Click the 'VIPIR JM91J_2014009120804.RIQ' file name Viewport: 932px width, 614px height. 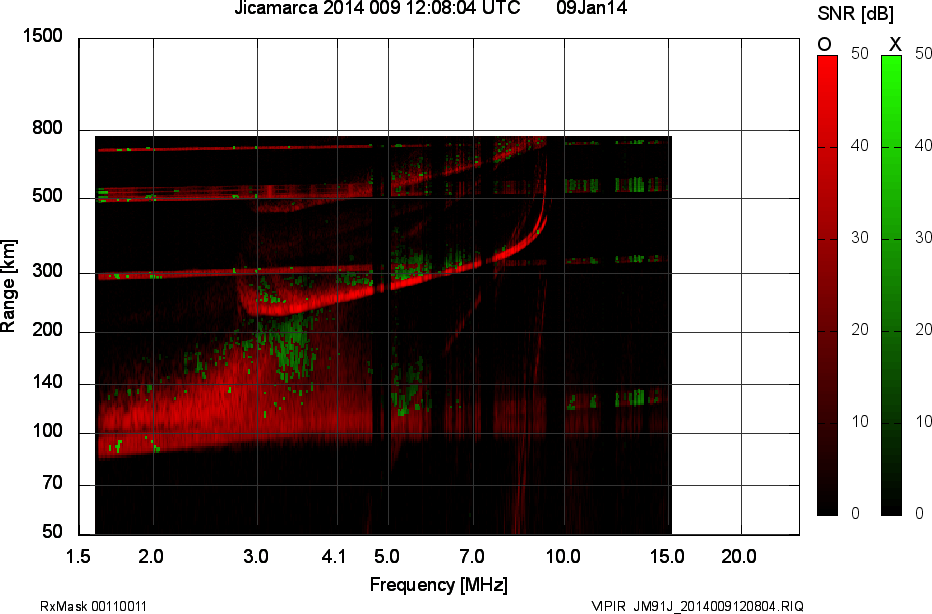click(698, 606)
